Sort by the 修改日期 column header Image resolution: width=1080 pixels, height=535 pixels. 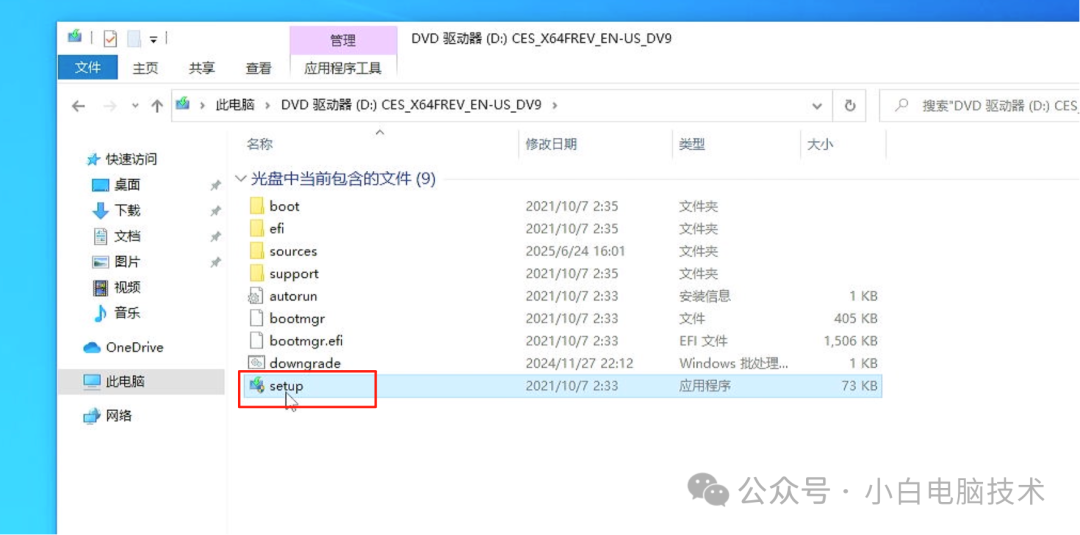click(551, 144)
